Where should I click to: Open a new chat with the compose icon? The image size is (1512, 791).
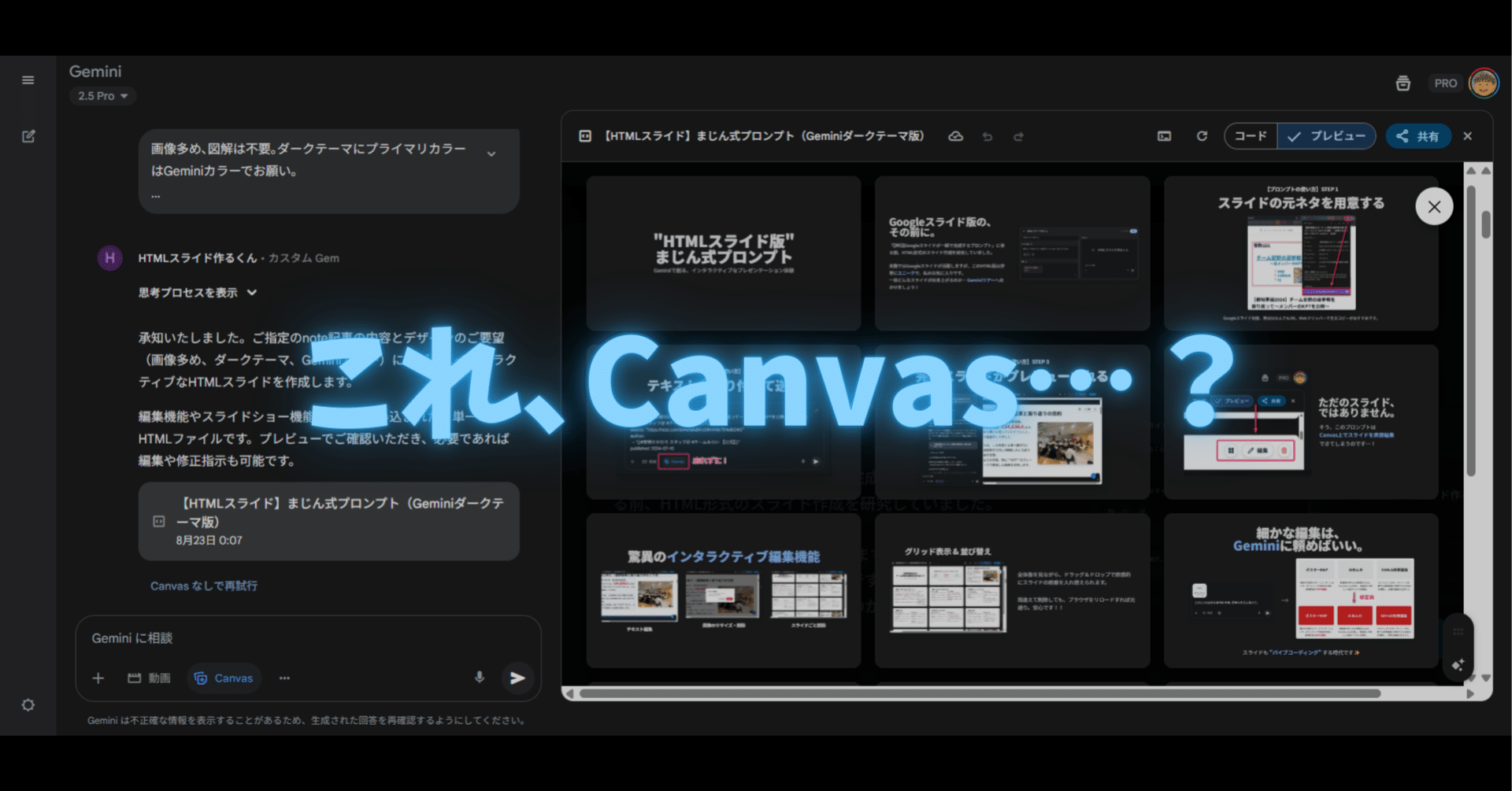pyautogui.click(x=28, y=135)
